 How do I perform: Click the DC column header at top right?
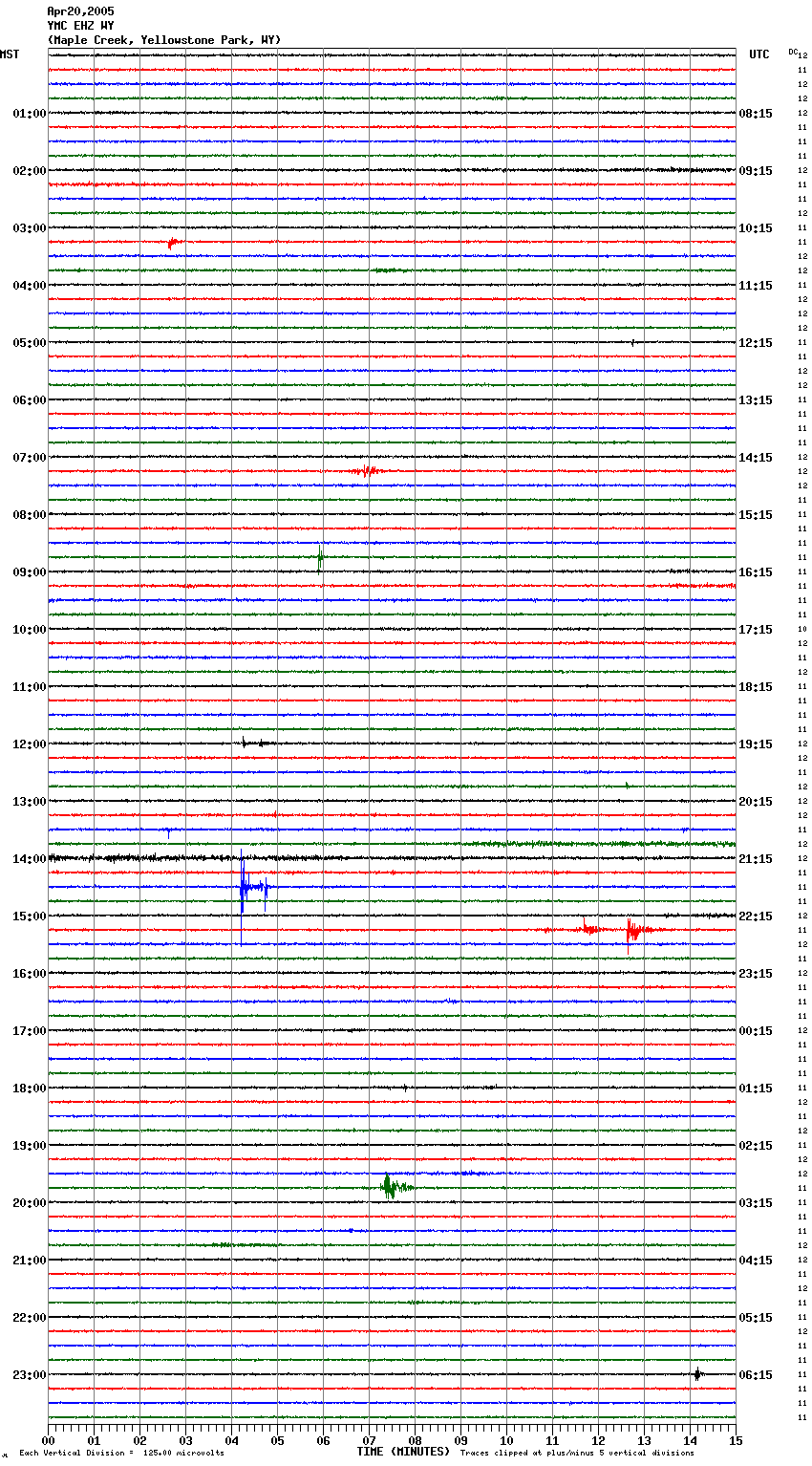coord(793,52)
